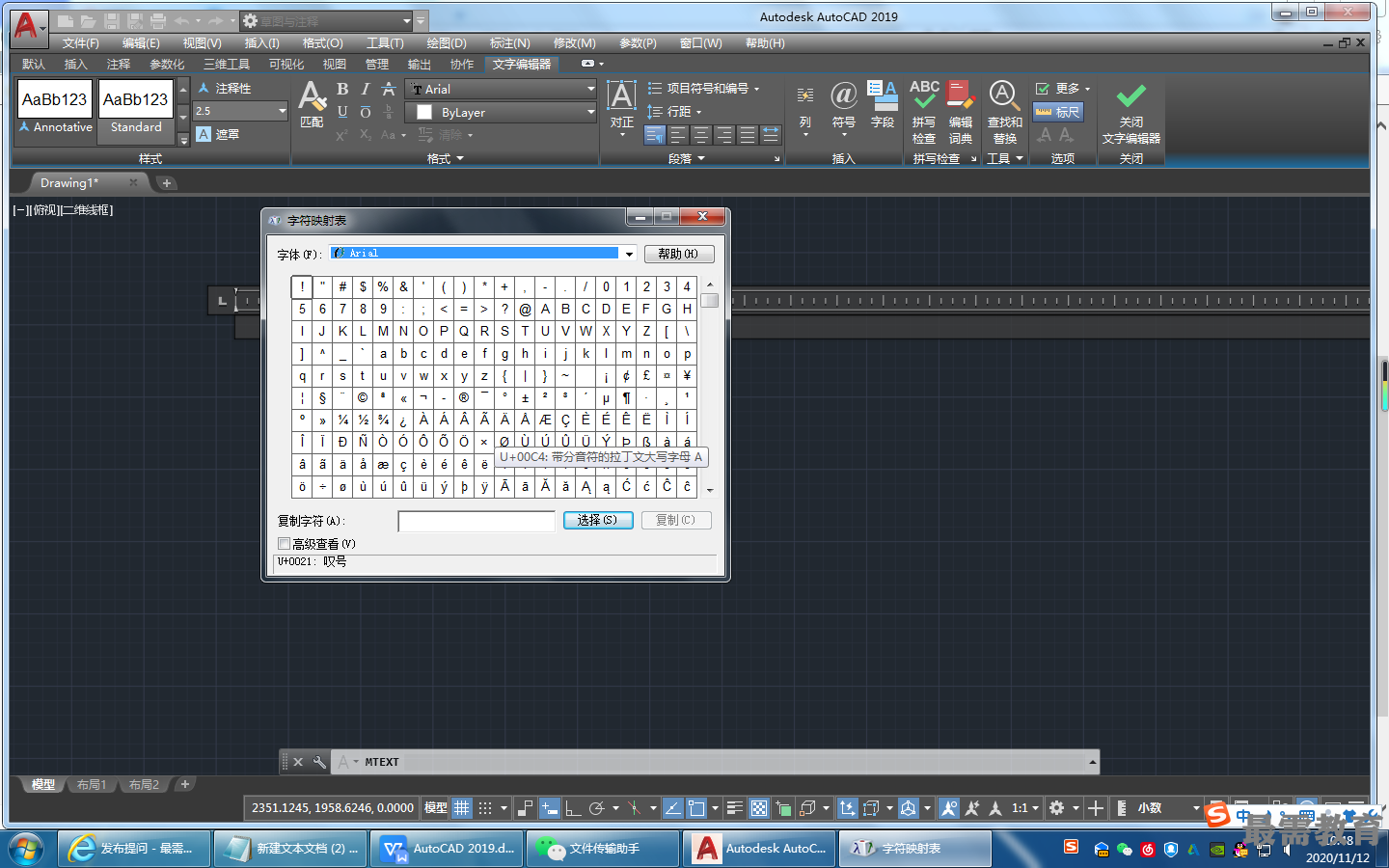Screen dimensions: 1389x868
Task: Switch to the 布局1 layout tab
Action: 92,785
